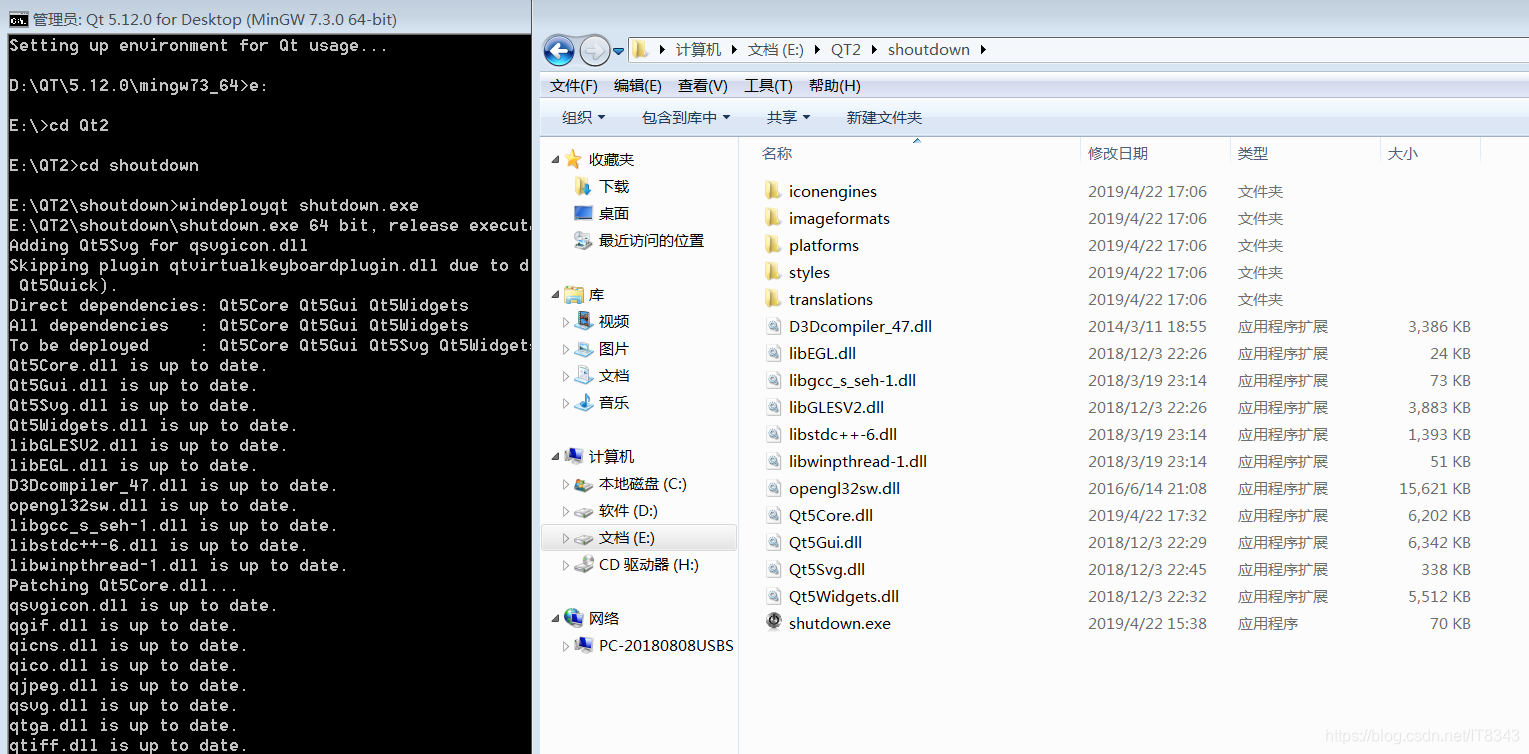Viewport: 1529px width, 754px height.
Task: Click 计算机 in the address breadcrumb
Action: click(698, 50)
